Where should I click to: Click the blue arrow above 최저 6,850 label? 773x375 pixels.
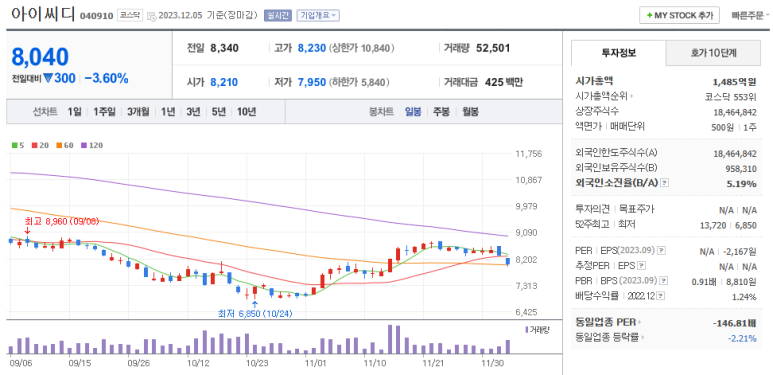click(x=254, y=305)
